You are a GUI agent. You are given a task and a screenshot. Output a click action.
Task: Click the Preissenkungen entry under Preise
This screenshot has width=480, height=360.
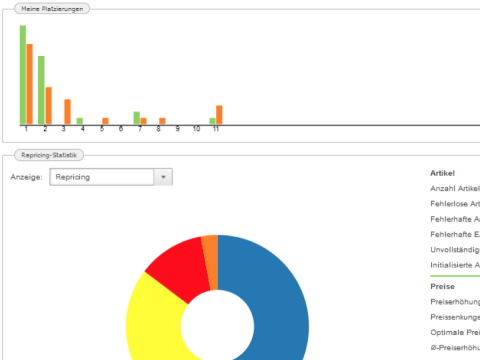[x=455, y=317]
